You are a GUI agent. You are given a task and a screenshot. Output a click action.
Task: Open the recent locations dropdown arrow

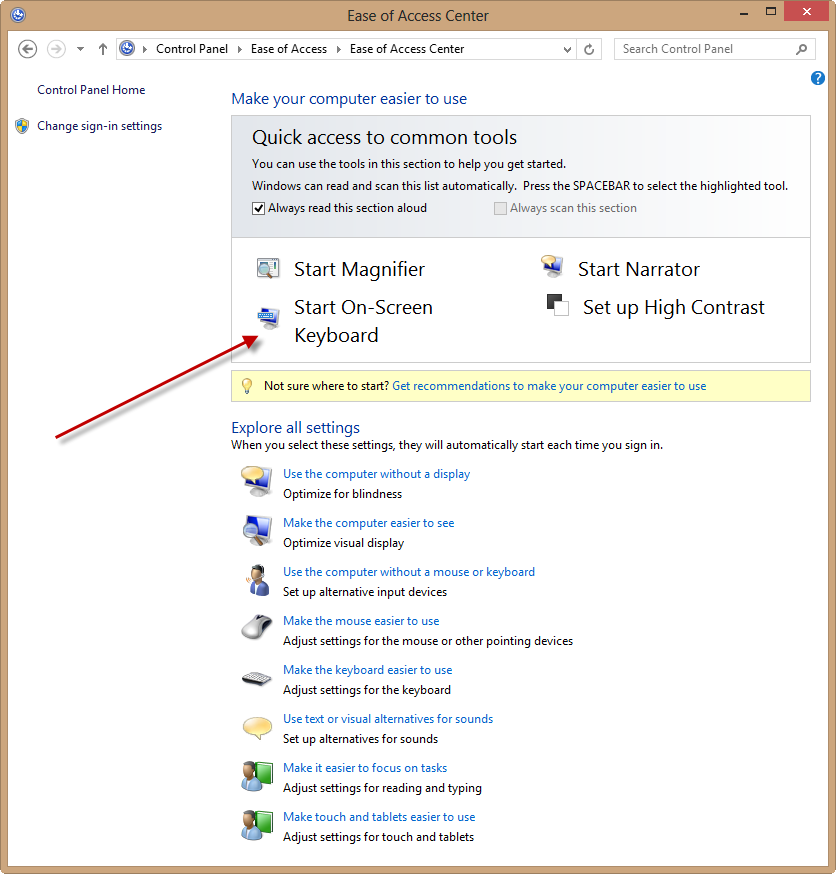[x=80, y=49]
